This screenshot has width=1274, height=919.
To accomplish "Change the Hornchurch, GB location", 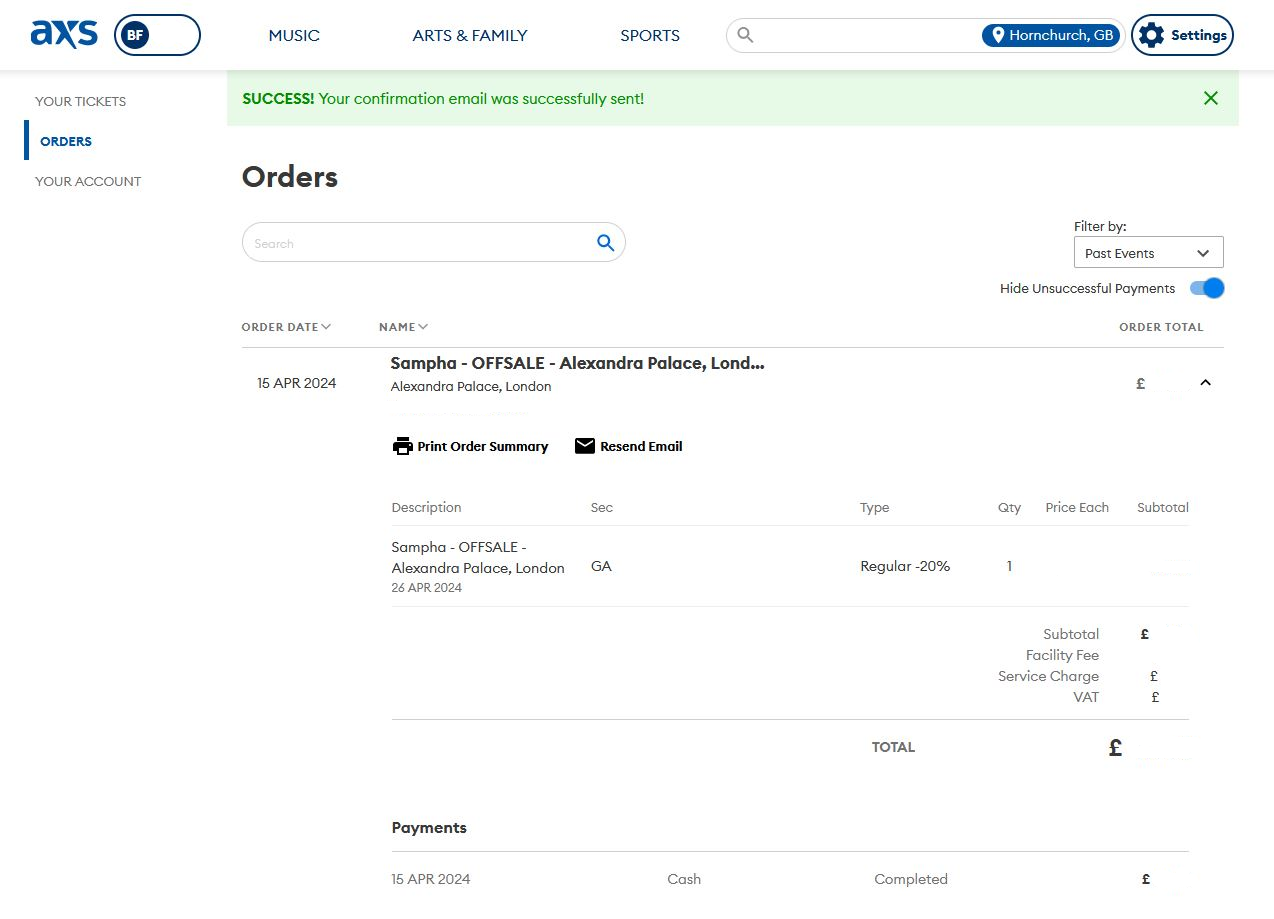I will coord(1051,35).
